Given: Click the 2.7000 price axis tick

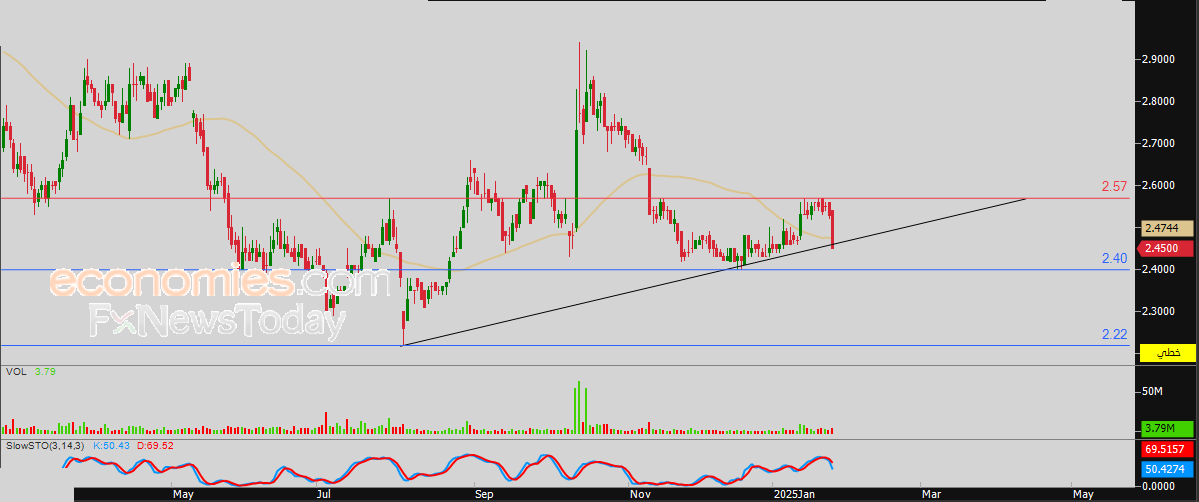Looking at the screenshot, I should point(1160,144).
